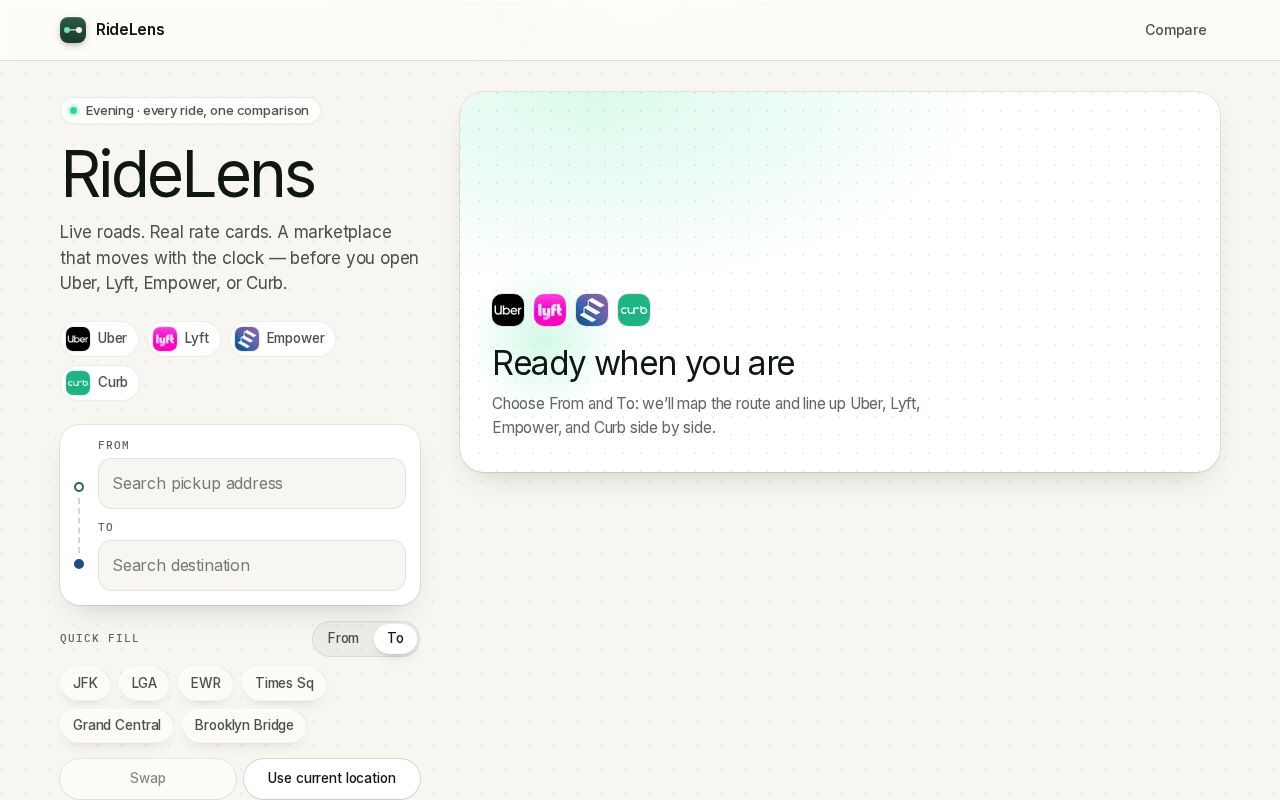Screen dimensions: 1280x800
Task: Click the pickup origin circle marker
Action: 79,487
